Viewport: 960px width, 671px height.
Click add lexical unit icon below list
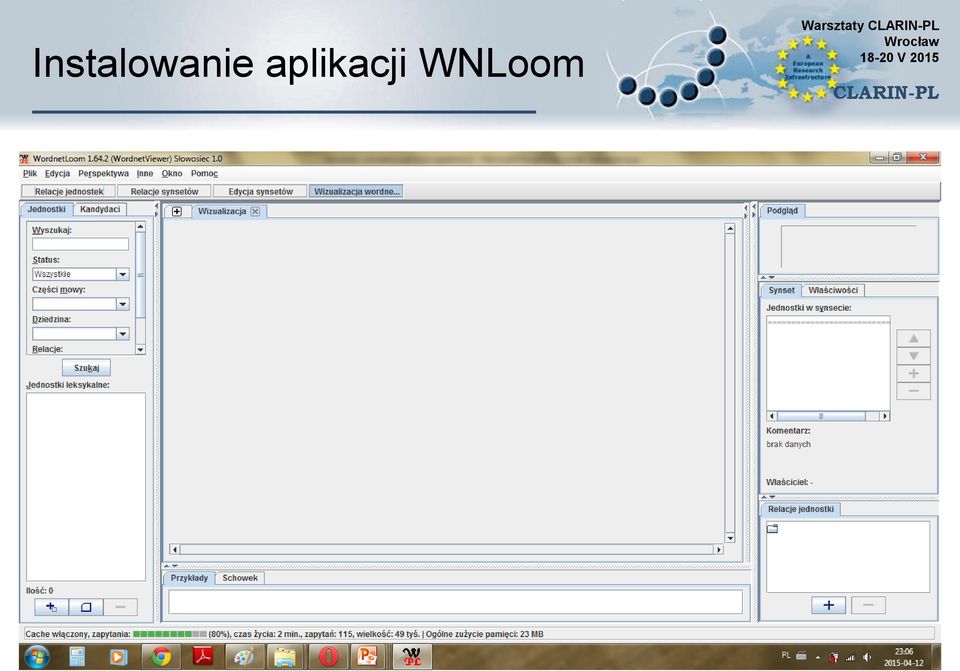51,607
